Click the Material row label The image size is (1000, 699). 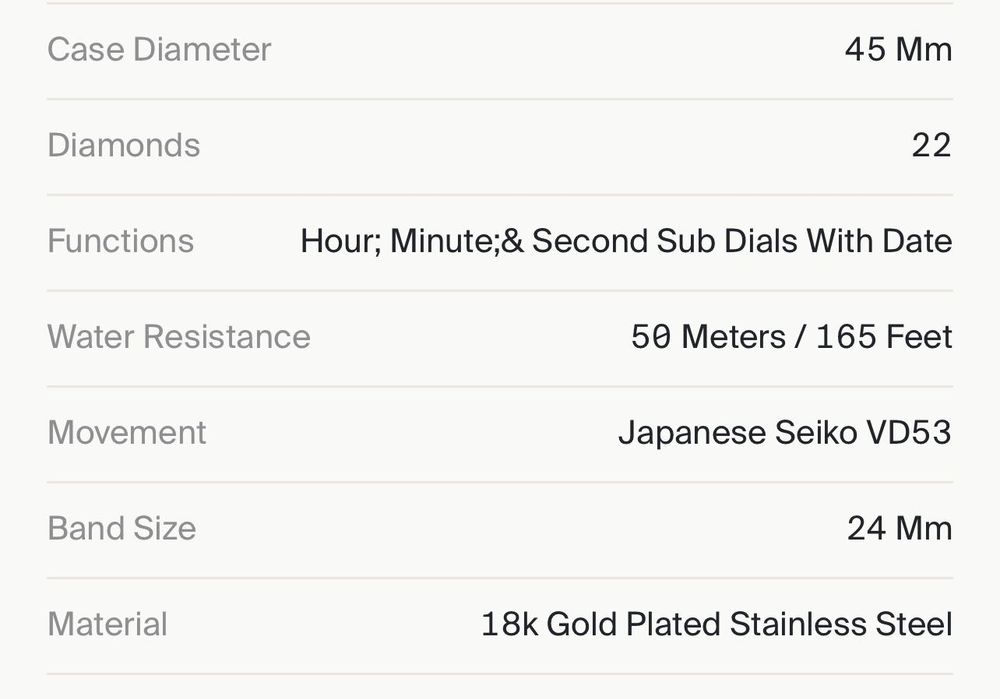point(107,624)
